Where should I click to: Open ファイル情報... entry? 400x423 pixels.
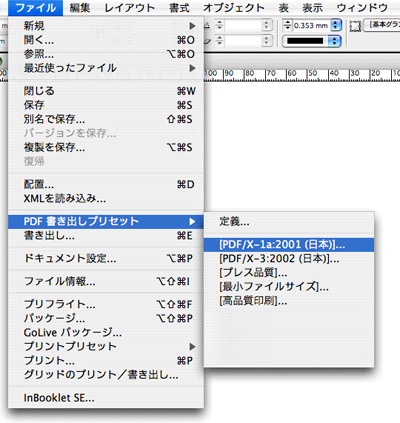(x=106, y=282)
